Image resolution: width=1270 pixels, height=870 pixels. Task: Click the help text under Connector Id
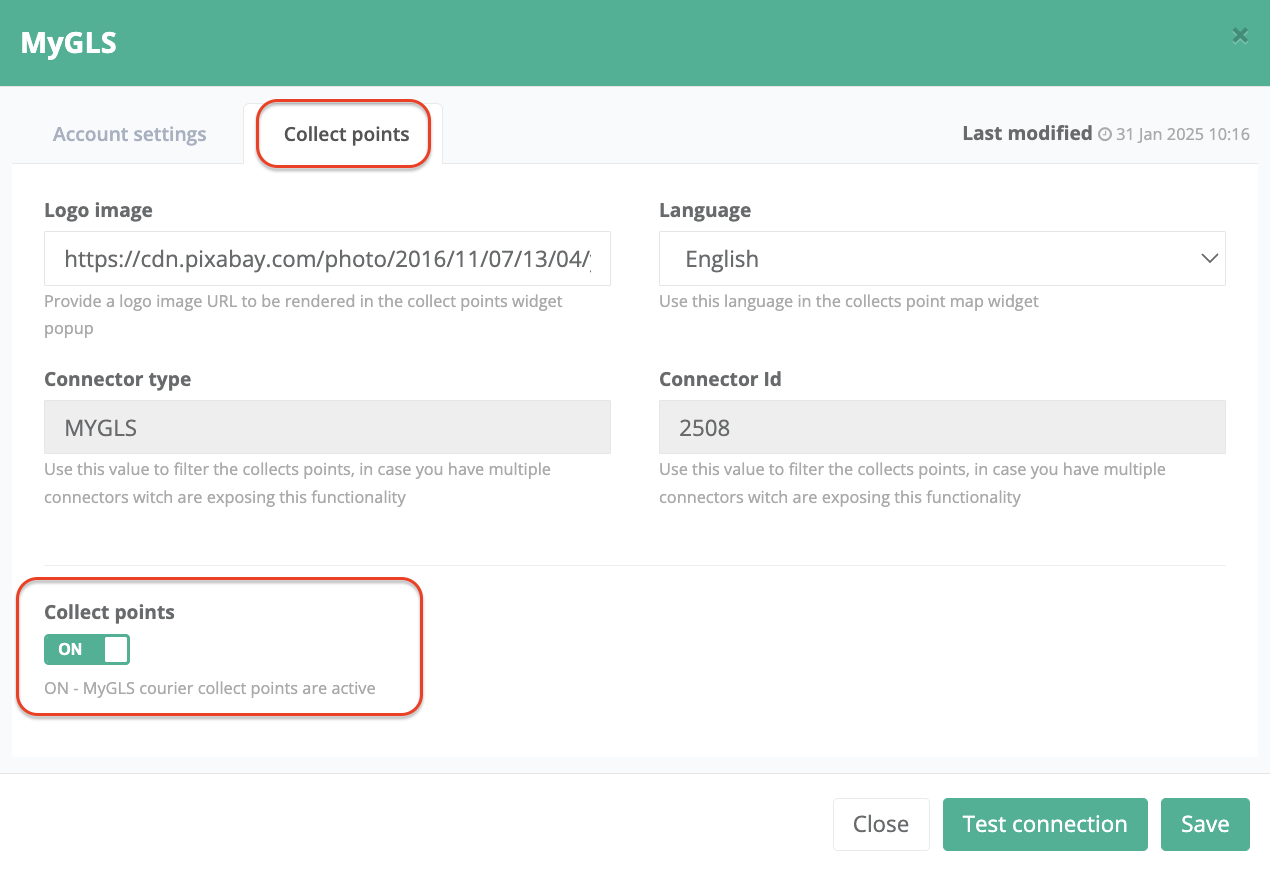(x=912, y=483)
